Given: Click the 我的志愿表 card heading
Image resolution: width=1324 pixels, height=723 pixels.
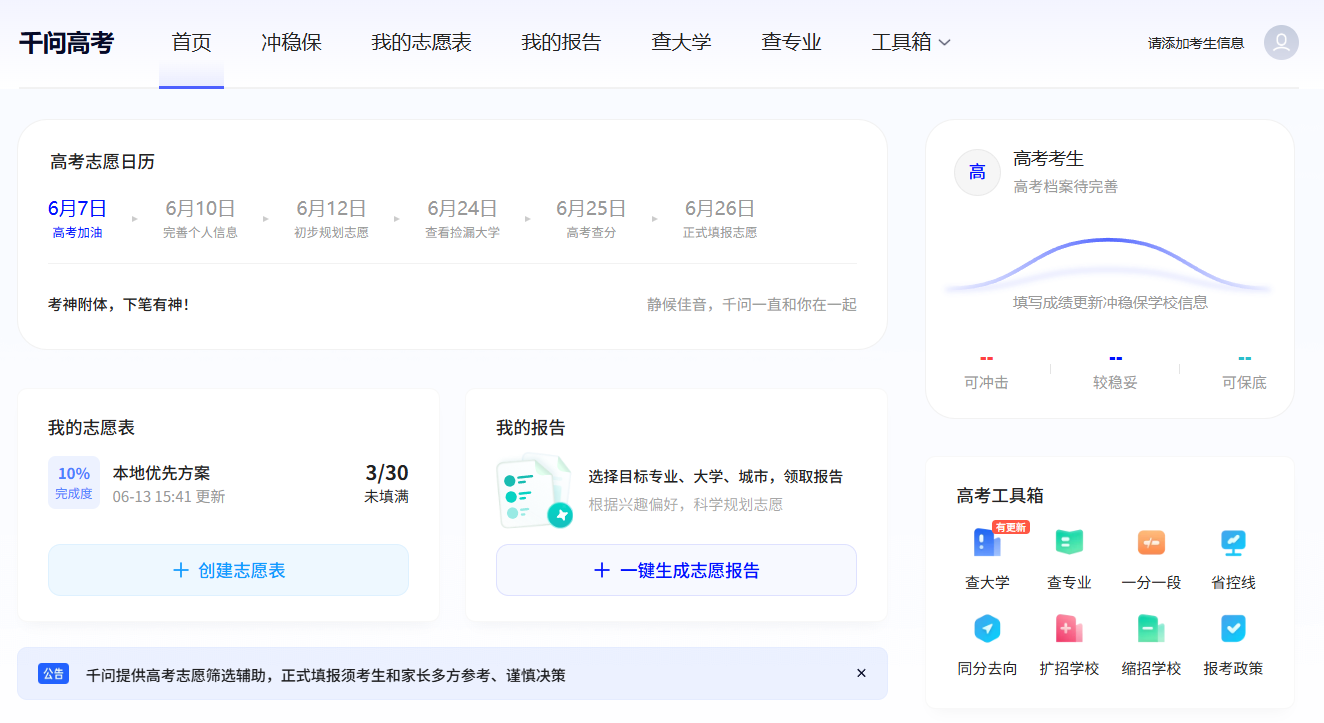Looking at the screenshot, I should [91, 428].
